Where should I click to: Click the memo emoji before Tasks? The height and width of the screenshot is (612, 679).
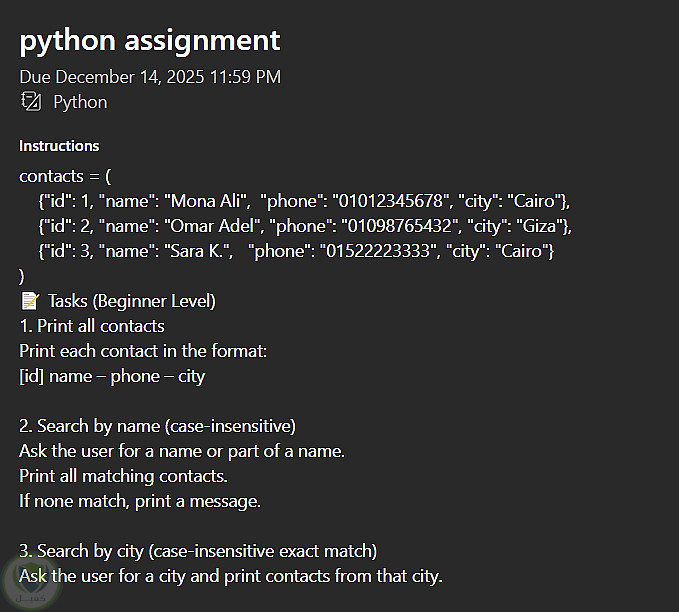point(29,301)
